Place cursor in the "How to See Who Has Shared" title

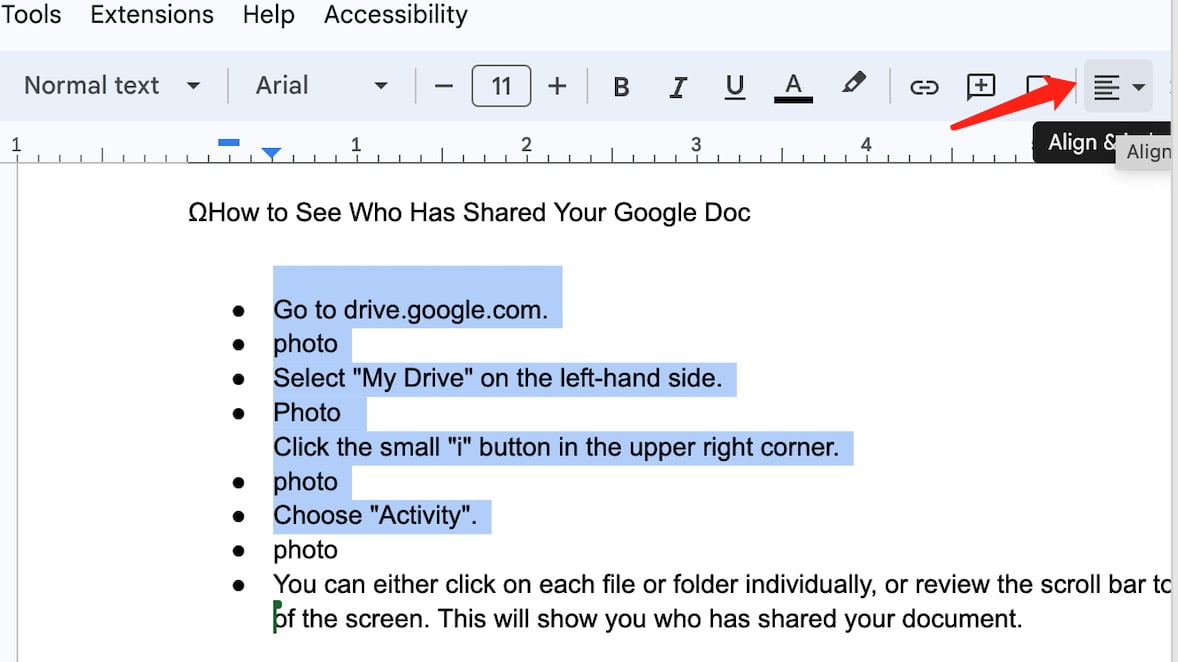pos(470,213)
